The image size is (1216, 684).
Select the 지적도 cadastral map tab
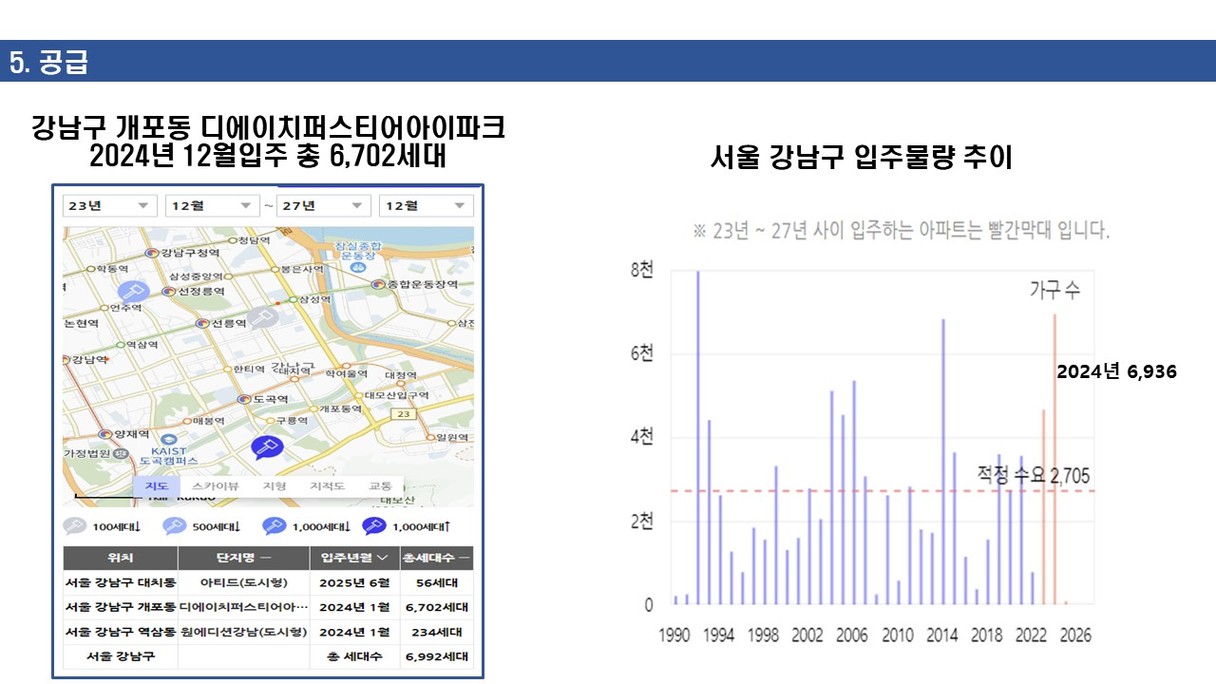[327, 486]
